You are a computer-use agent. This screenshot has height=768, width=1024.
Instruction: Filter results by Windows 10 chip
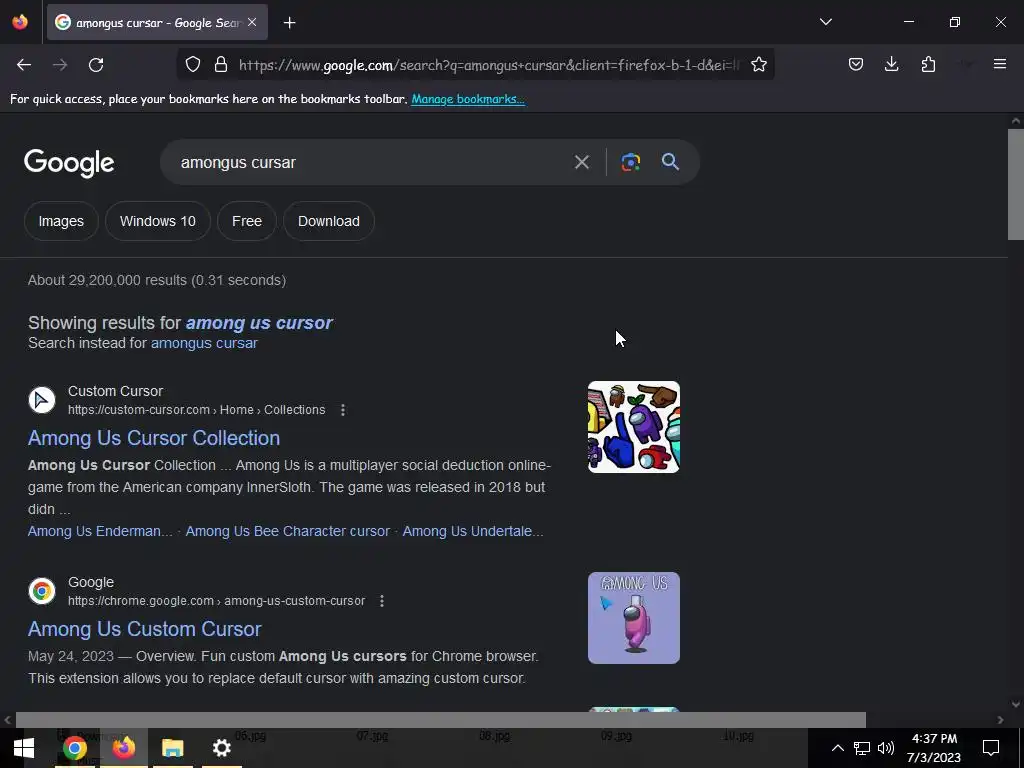pyautogui.click(x=158, y=221)
